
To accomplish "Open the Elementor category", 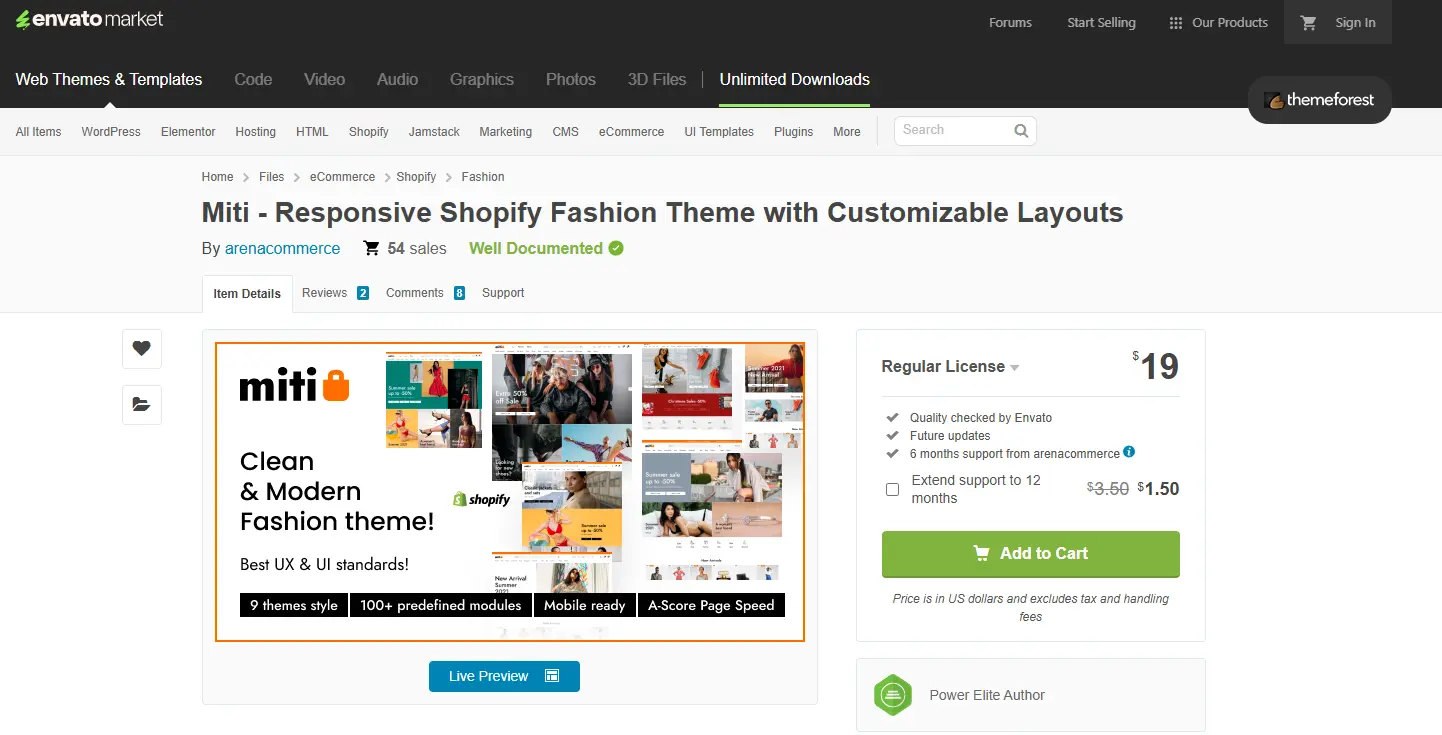I will 188,132.
